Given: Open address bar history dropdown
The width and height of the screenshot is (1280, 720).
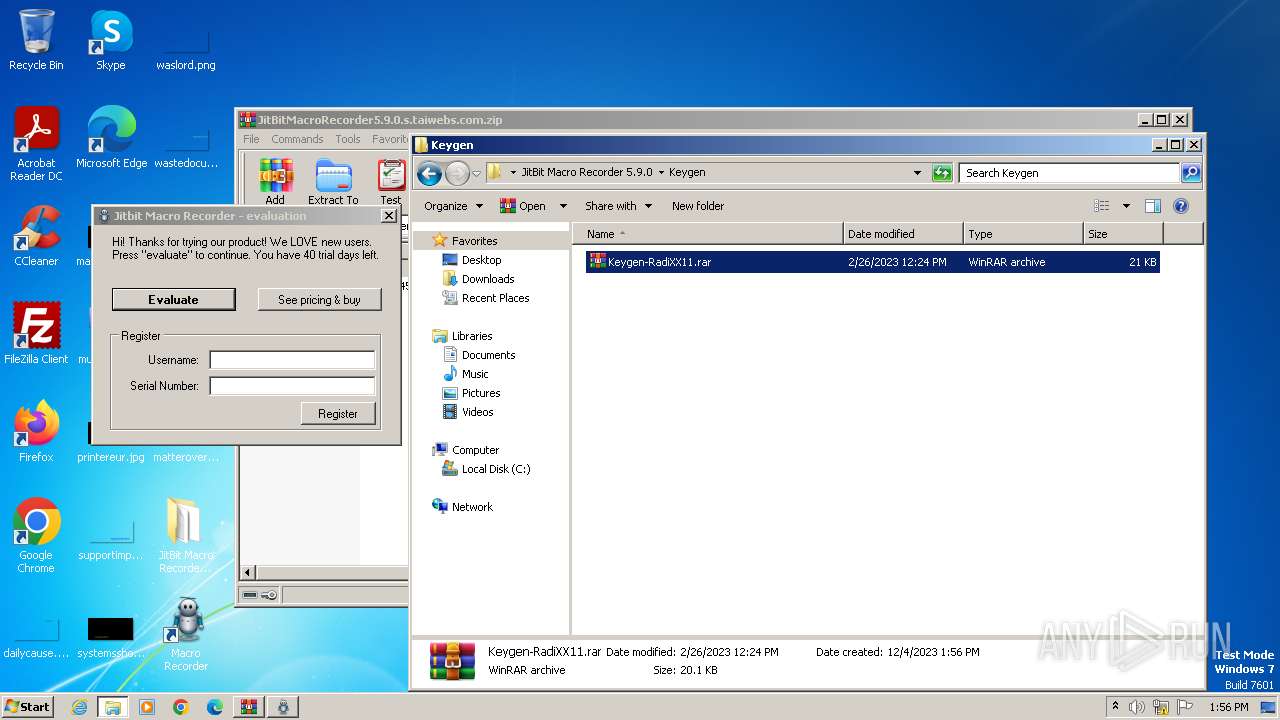Looking at the screenshot, I should coord(917,173).
